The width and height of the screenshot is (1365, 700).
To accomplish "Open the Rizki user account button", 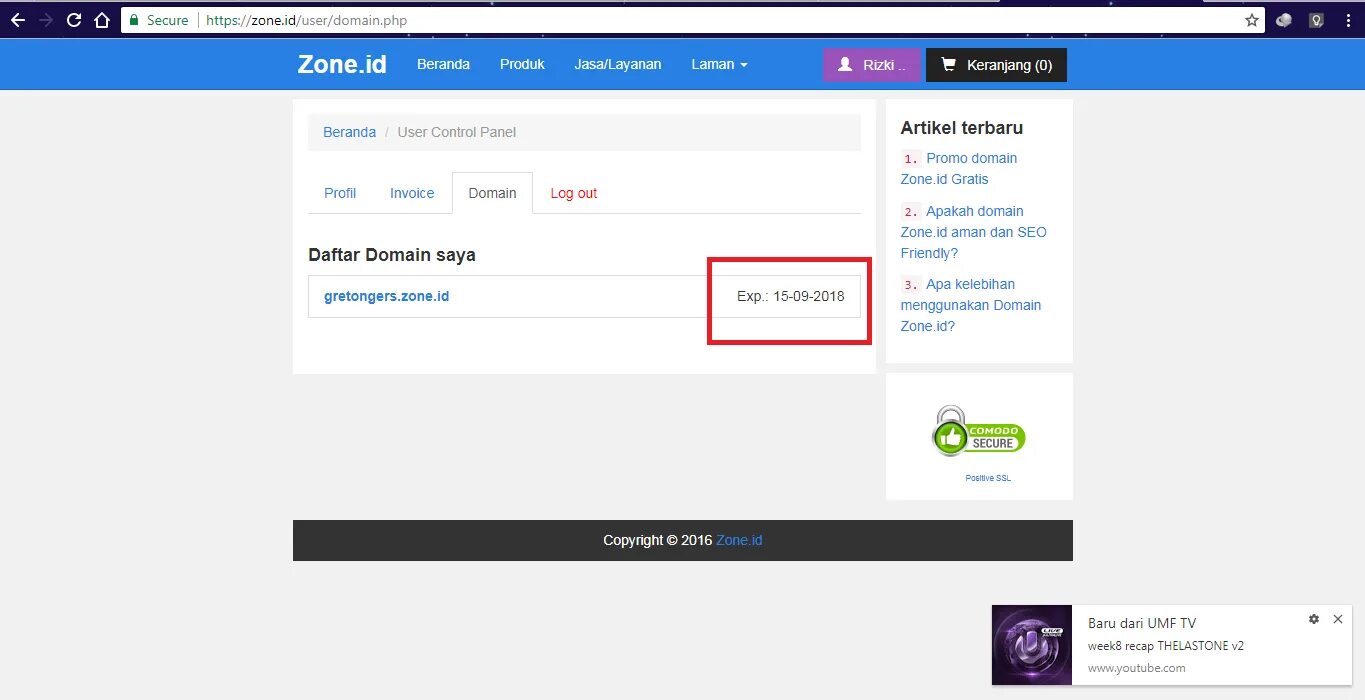I will 871,65.
